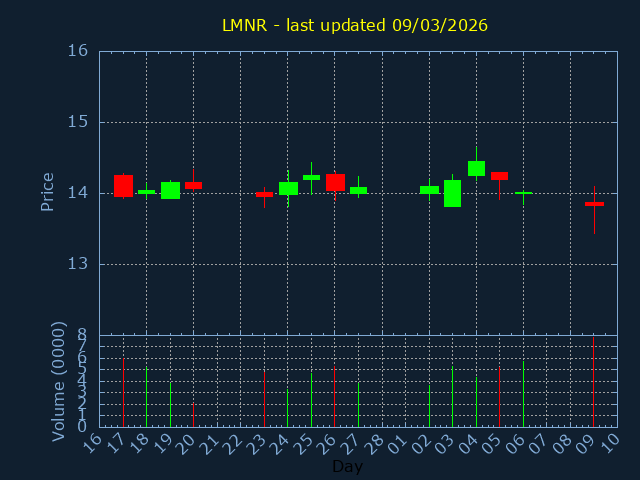This screenshot has height=480, width=640.
Task: Click the green candlestick on day 03
Action: point(452,193)
